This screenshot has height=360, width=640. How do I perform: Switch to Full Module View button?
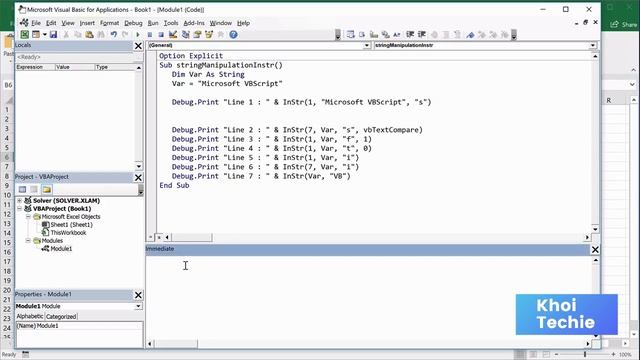pos(159,237)
